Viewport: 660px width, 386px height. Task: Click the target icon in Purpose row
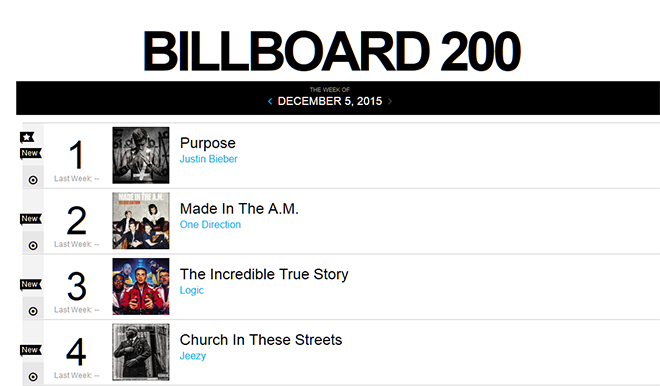[x=33, y=180]
